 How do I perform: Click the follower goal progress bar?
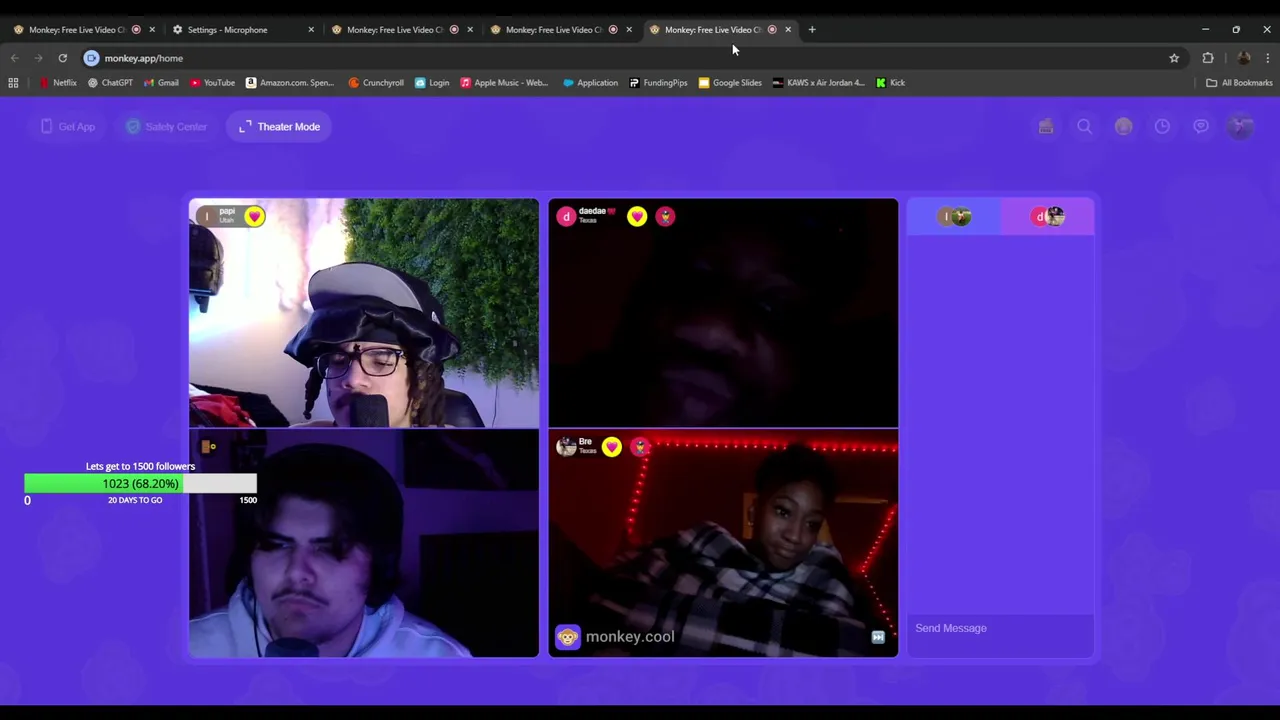click(141, 484)
